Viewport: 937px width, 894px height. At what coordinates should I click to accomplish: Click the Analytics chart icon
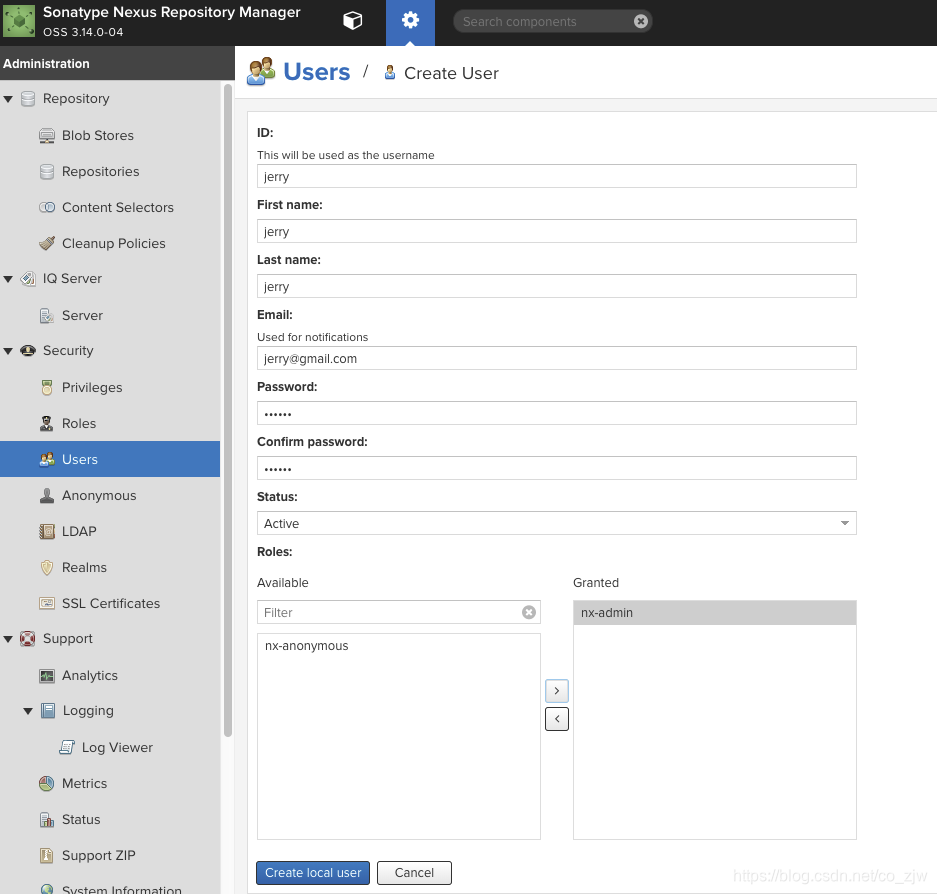tap(47, 675)
